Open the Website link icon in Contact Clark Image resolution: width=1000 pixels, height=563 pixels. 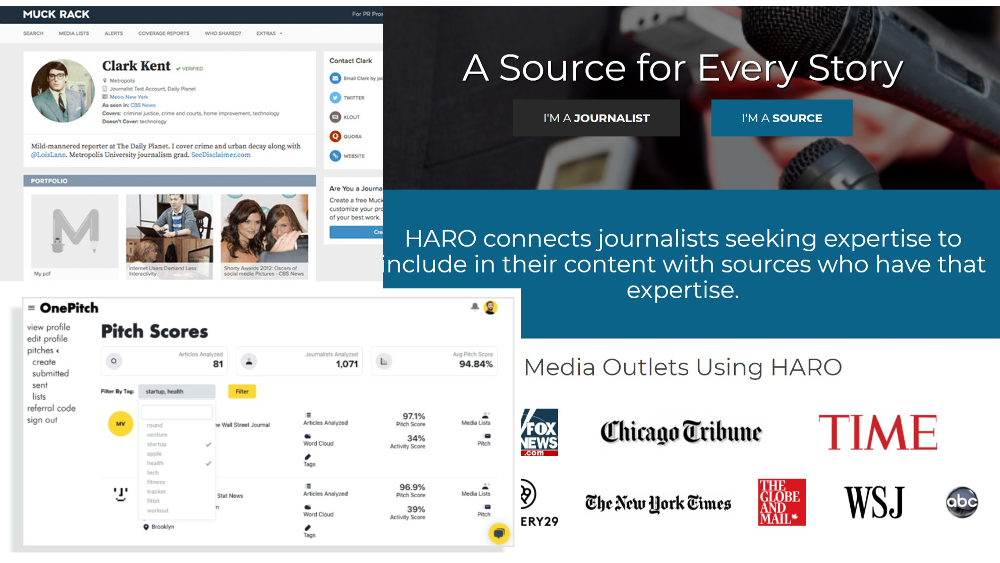click(335, 156)
